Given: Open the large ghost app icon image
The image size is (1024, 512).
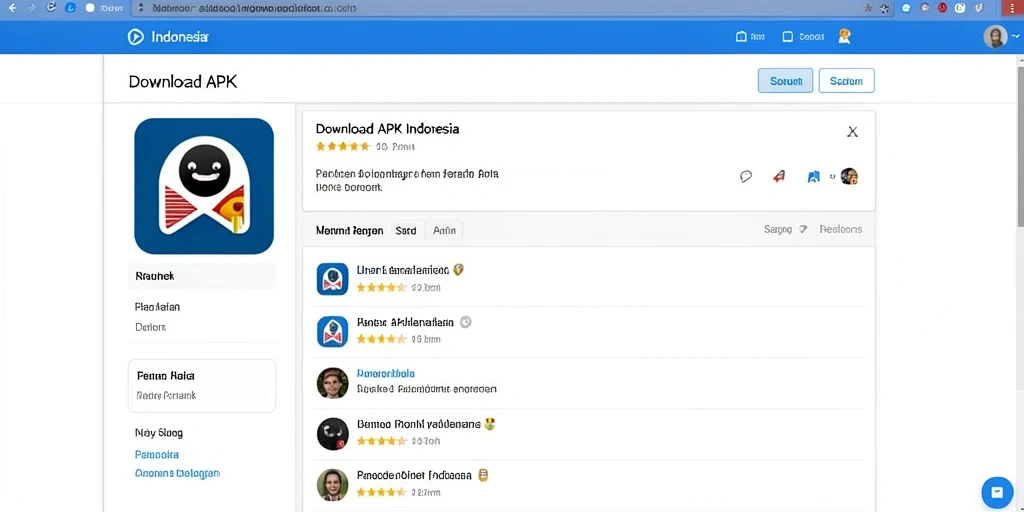Looking at the screenshot, I should point(204,186).
